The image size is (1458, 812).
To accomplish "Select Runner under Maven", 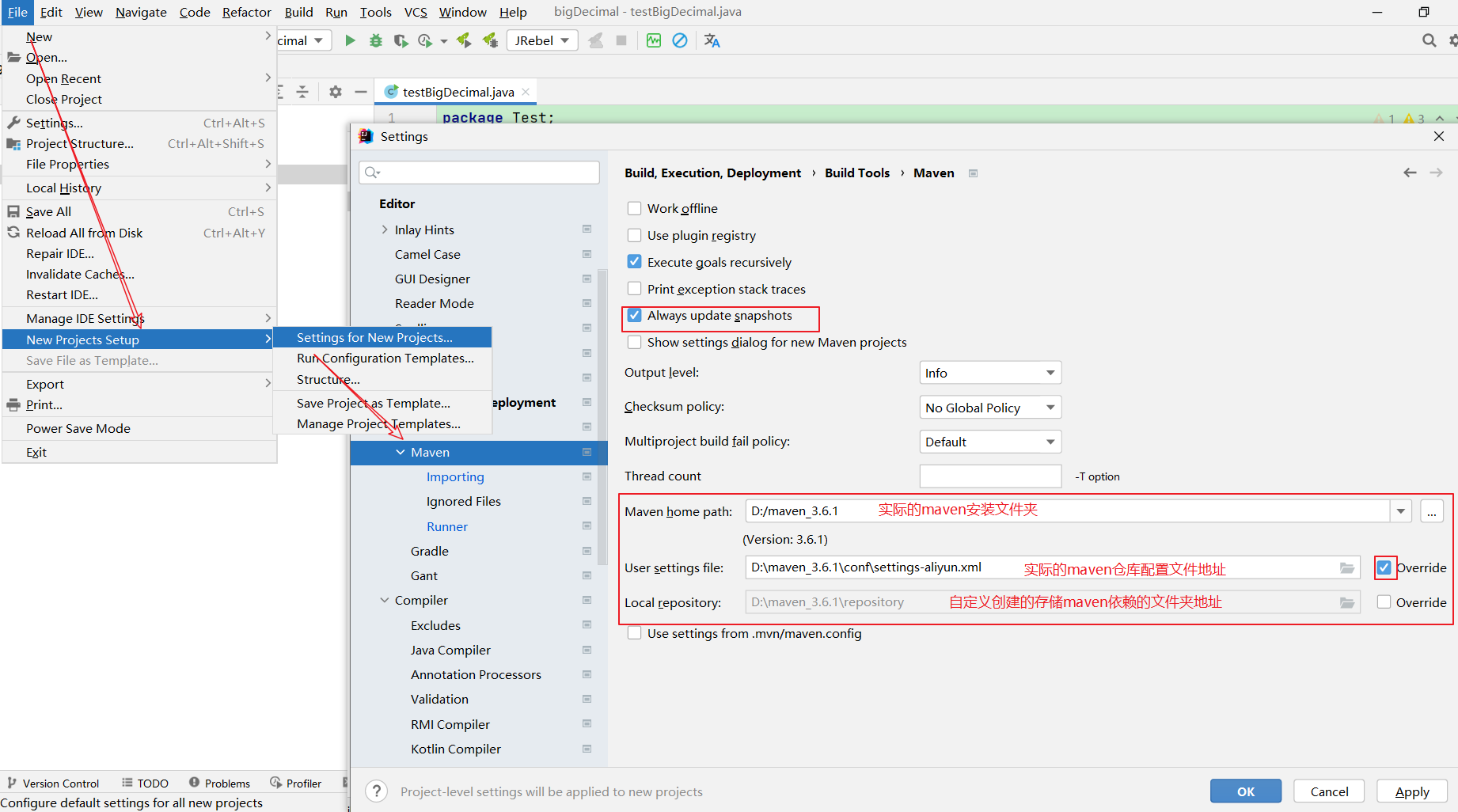I will click(447, 526).
